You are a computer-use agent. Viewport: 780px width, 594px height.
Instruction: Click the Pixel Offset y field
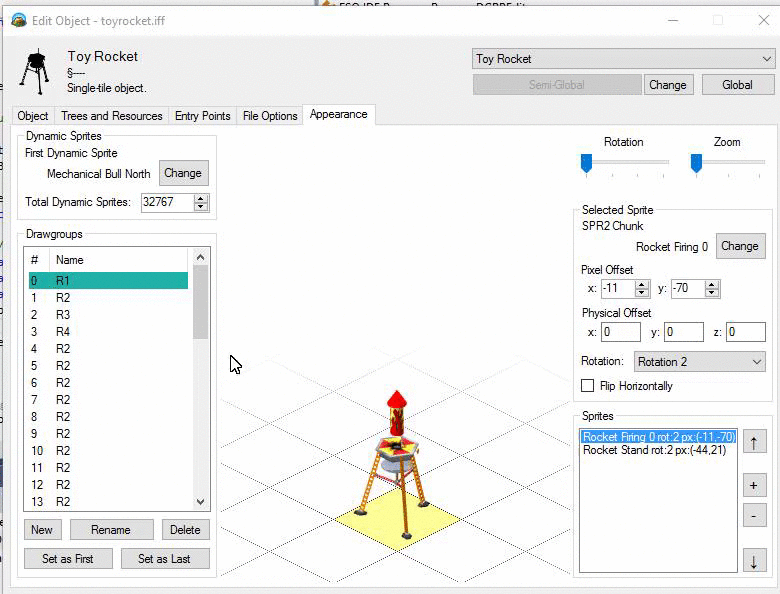(688, 289)
